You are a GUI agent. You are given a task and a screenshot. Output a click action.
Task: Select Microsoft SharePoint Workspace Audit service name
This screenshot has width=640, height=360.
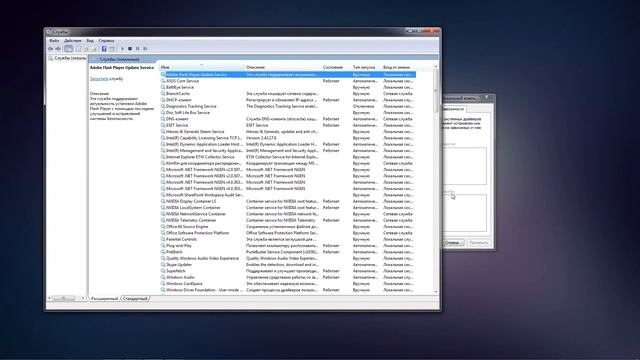[x=204, y=195]
